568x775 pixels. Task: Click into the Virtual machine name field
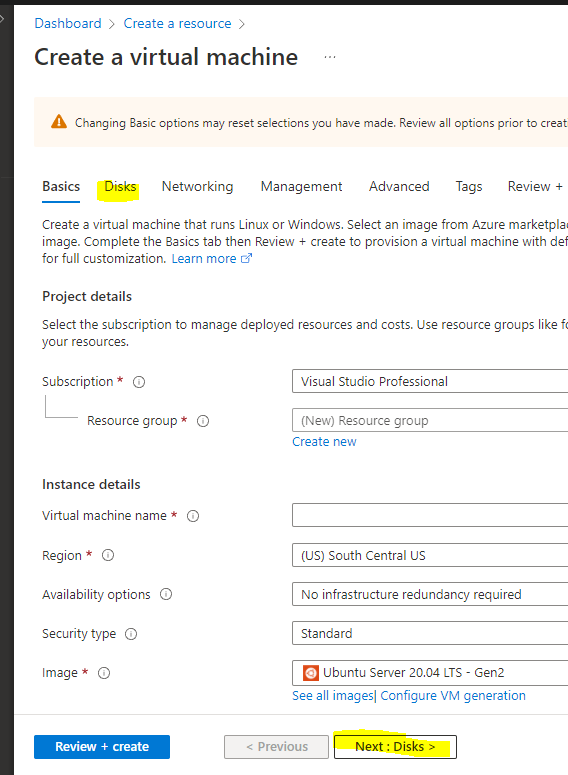click(x=430, y=515)
